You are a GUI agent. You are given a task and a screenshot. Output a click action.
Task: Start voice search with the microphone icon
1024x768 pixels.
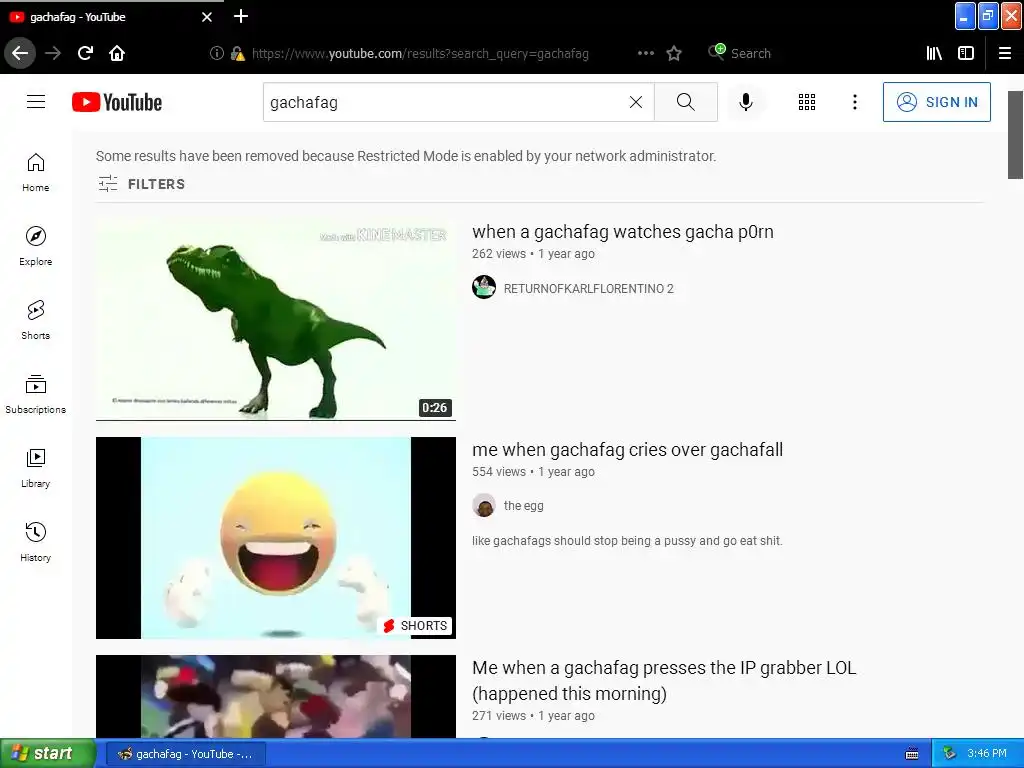click(x=746, y=102)
